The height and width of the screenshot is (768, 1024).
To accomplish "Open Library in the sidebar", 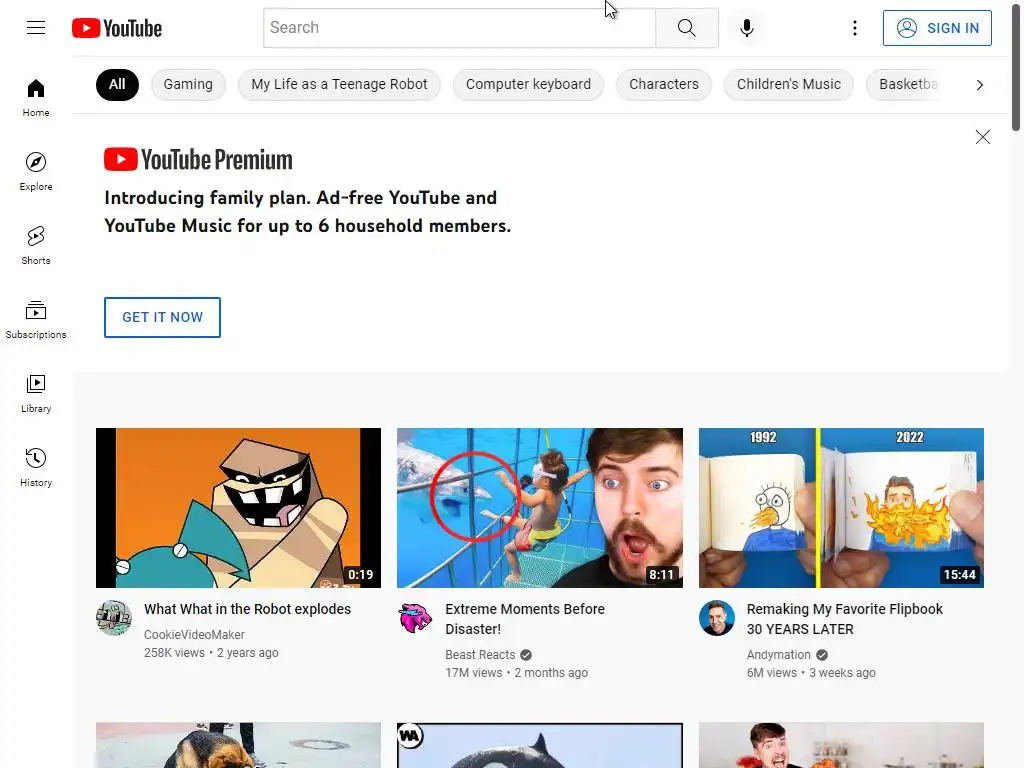I will [x=36, y=393].
